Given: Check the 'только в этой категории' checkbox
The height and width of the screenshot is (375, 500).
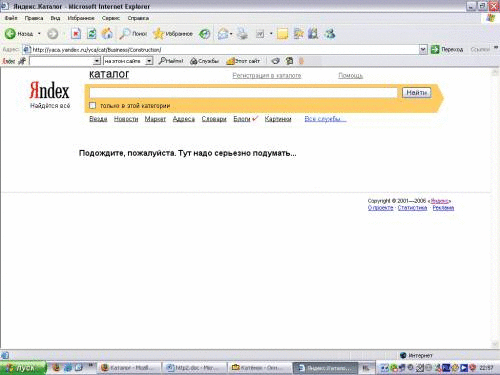Looking at the screenshot, I should pos(92,105).
